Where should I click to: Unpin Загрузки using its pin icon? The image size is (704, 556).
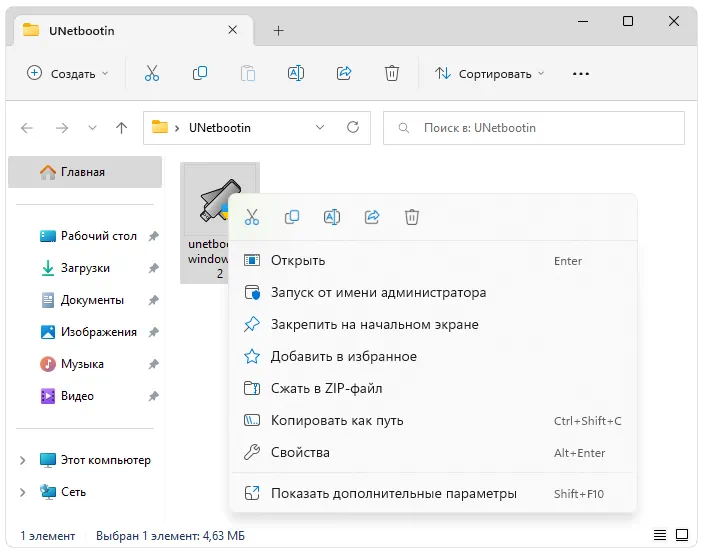click(x=154, y=268)
